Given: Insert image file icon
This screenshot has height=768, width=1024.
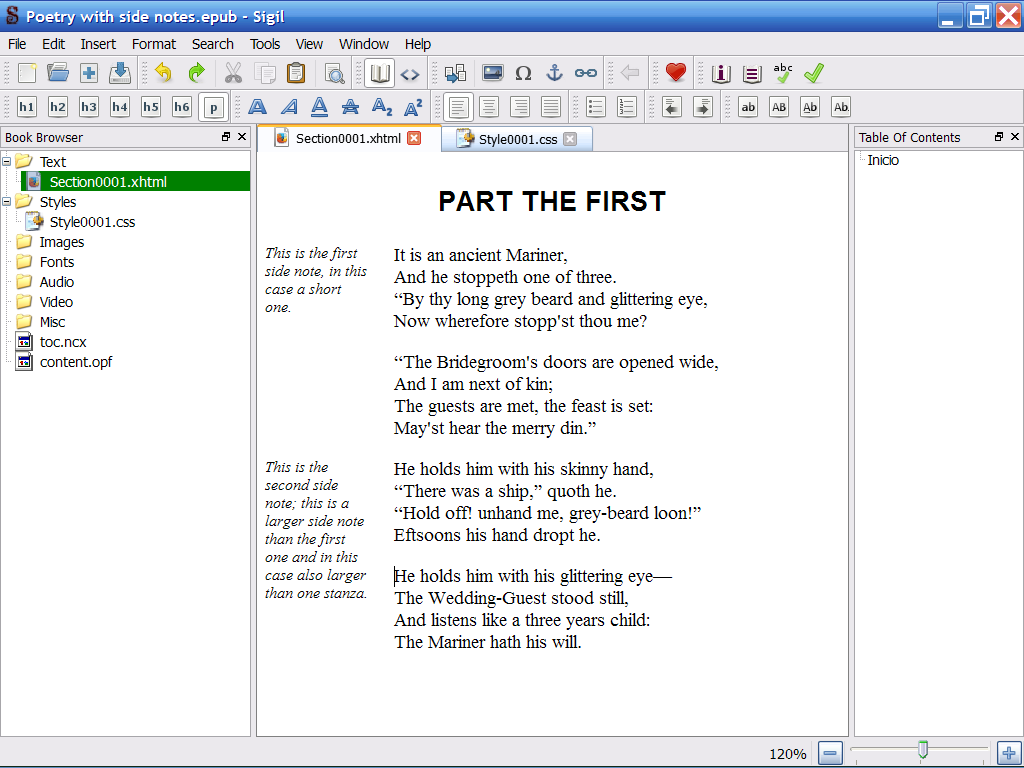Looking at the screenshot, I should (x=492, y=73).
